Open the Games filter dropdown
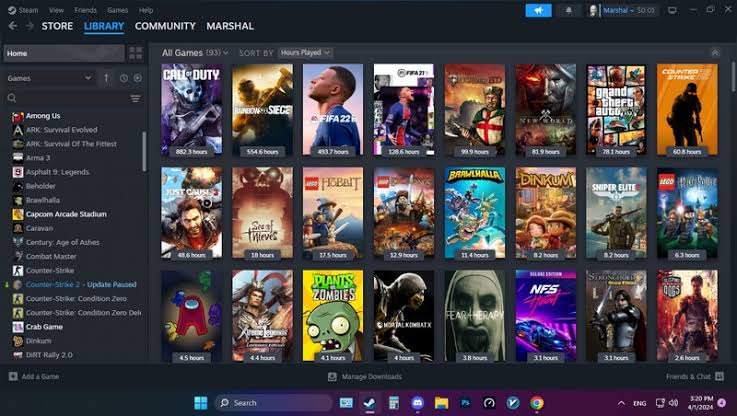 49,78
